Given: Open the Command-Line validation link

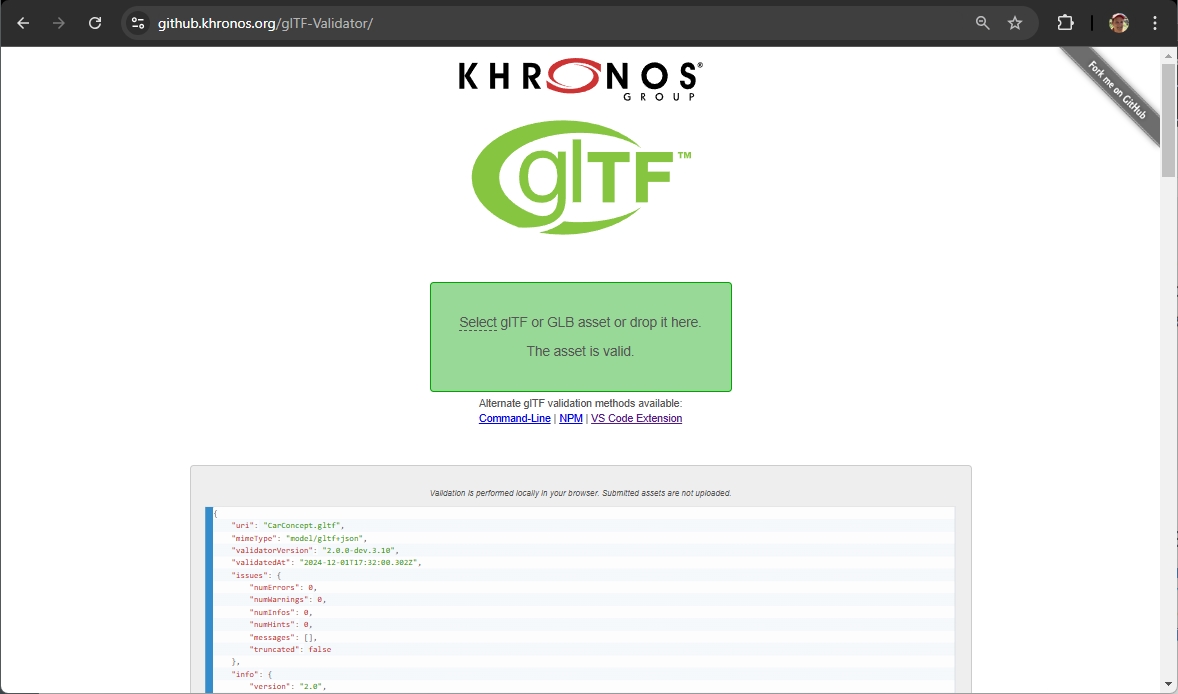Looking at the screenshot, I should point(515,418).
